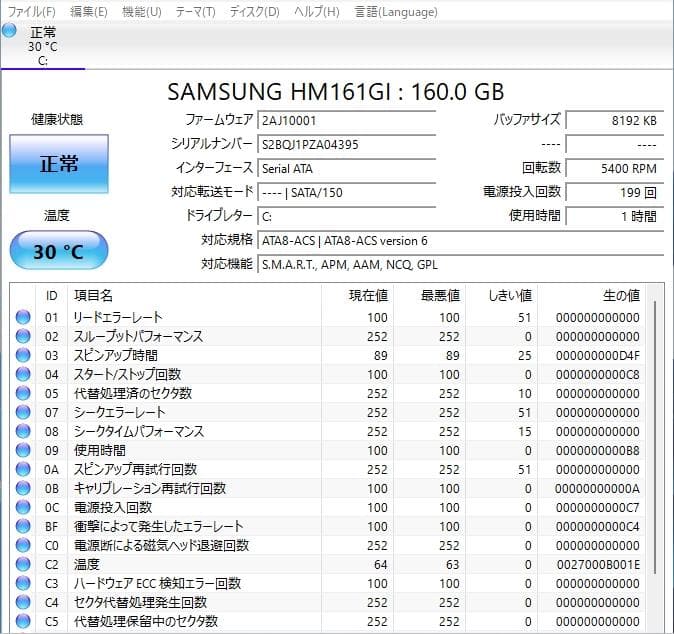
Task: Click the status icon for ID BF 衝撃によって発生したエラーレート
Action: [23, 526]
